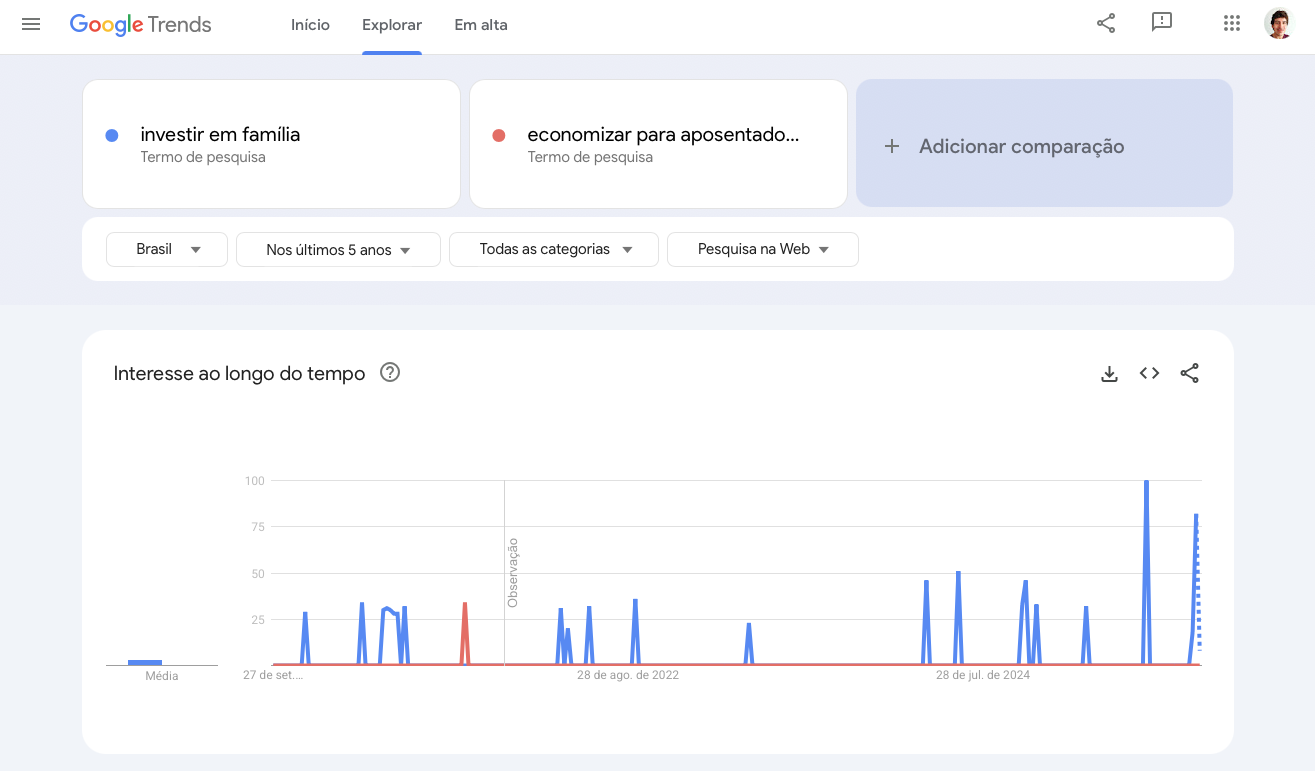This screenshot has width=1315, height=771.
Task: Change the time range from Nos últimos 5 anos
Action: (x=338, y=249)
